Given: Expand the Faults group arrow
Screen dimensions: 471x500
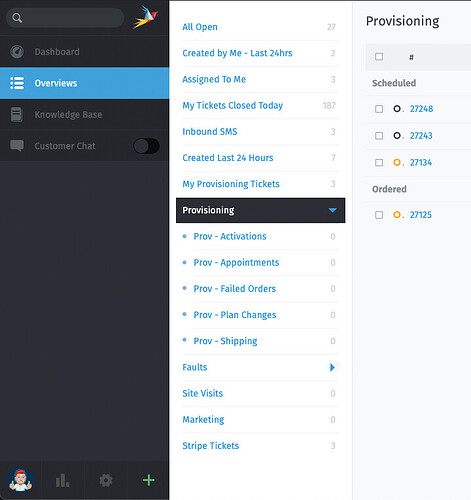Looking at the screenshot, I should pos(332,367).
